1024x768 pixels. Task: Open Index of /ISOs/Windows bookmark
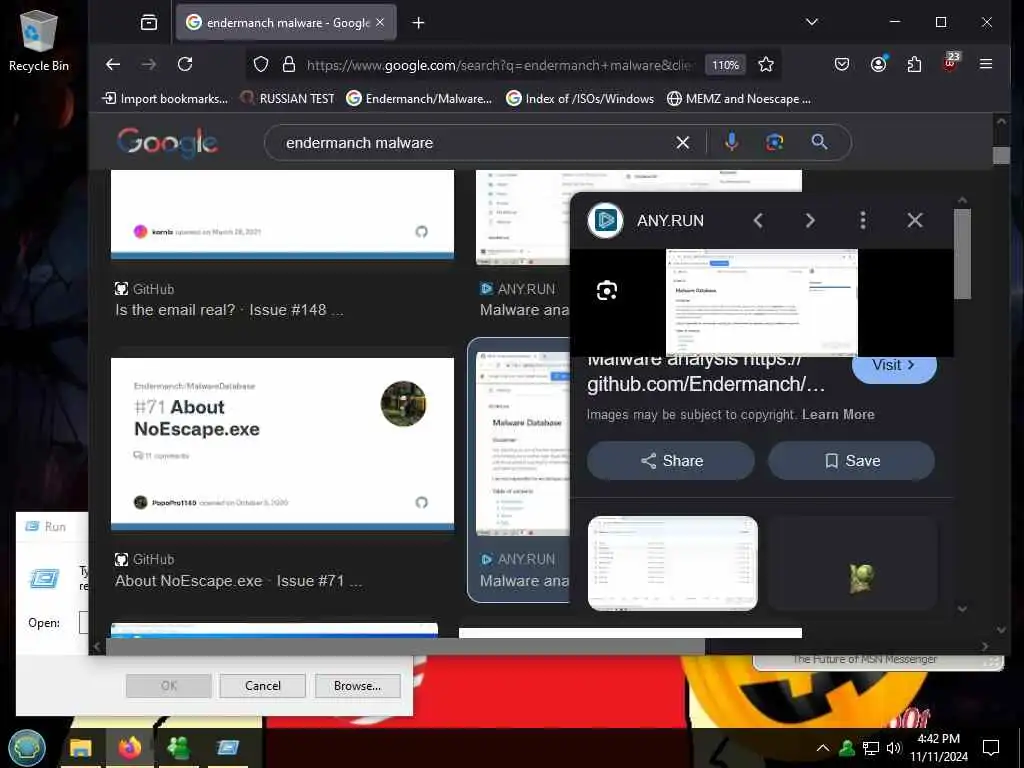point(580,99)
